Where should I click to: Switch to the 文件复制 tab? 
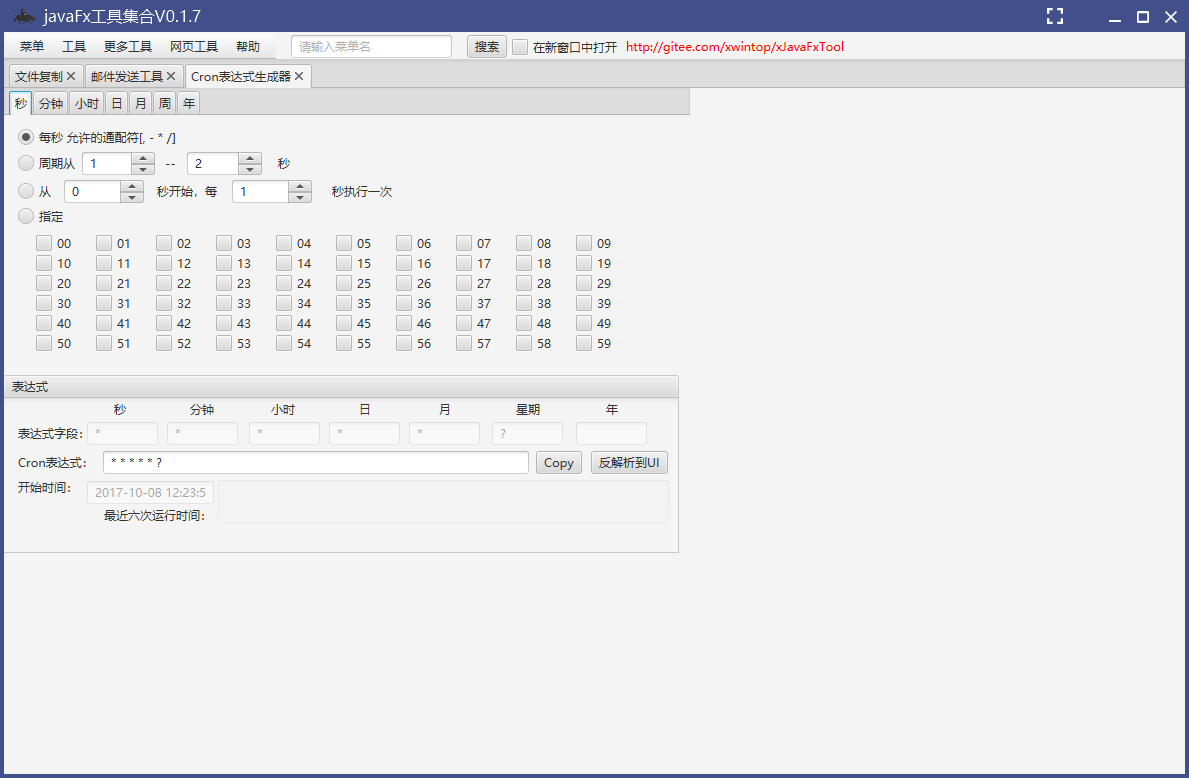(39, 76)
